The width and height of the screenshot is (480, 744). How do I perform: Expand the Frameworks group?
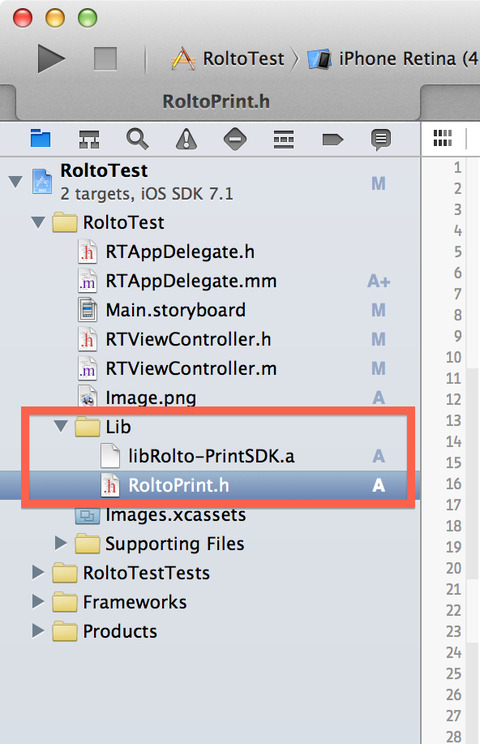pyautogui.click(x=38, y=601)
